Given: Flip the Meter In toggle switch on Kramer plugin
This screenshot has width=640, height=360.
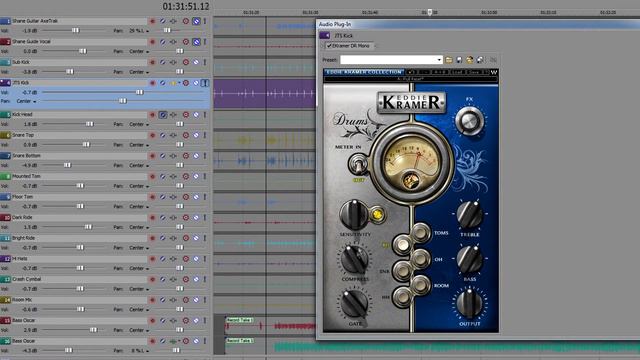Looking at the screenshot, I should tap(358, 165).
